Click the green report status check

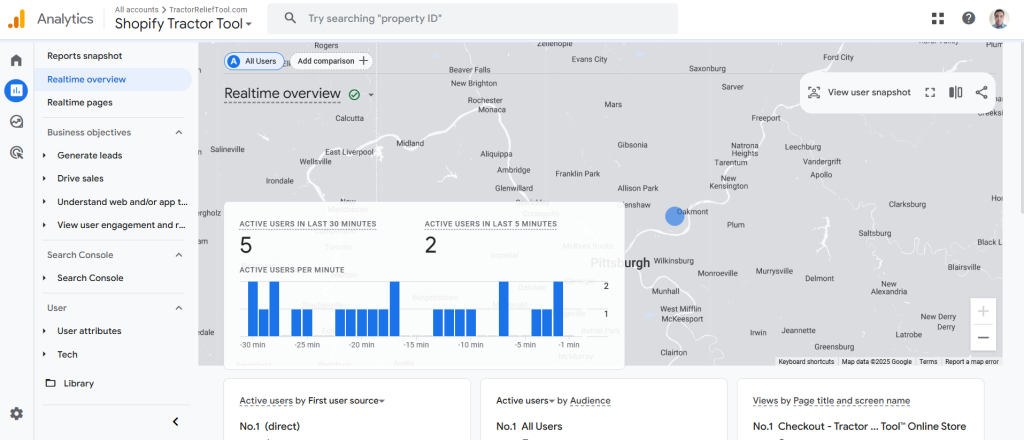(x=354, y=95)
